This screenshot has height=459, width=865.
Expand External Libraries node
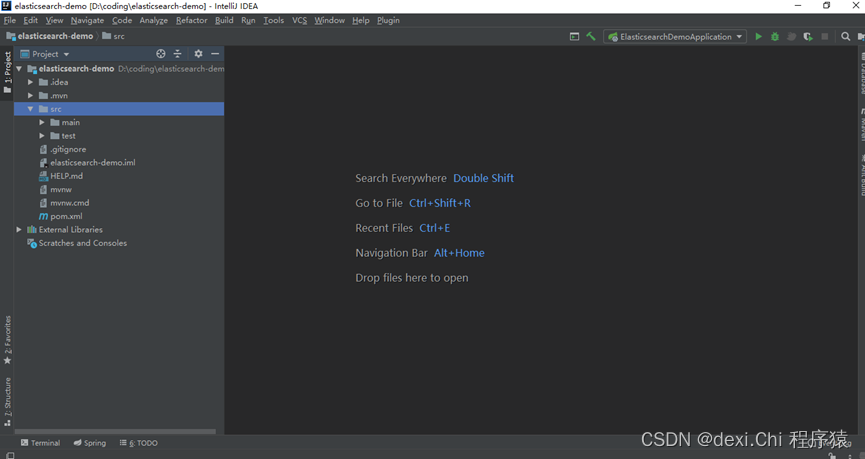[x=19, y=230]
